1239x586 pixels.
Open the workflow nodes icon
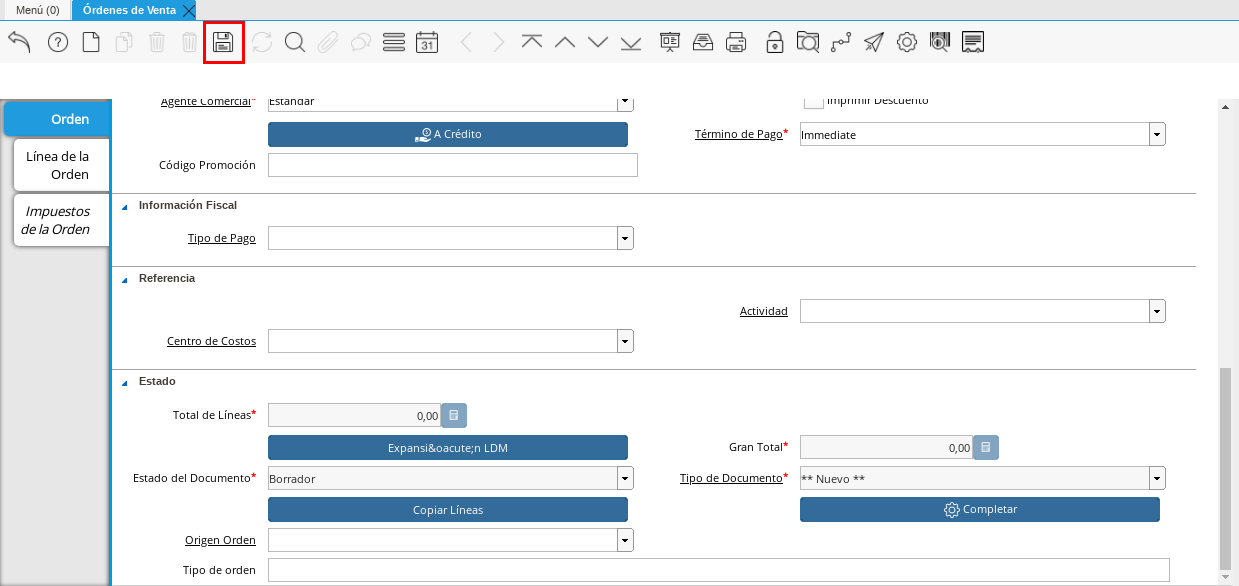[x=841, y=42]
